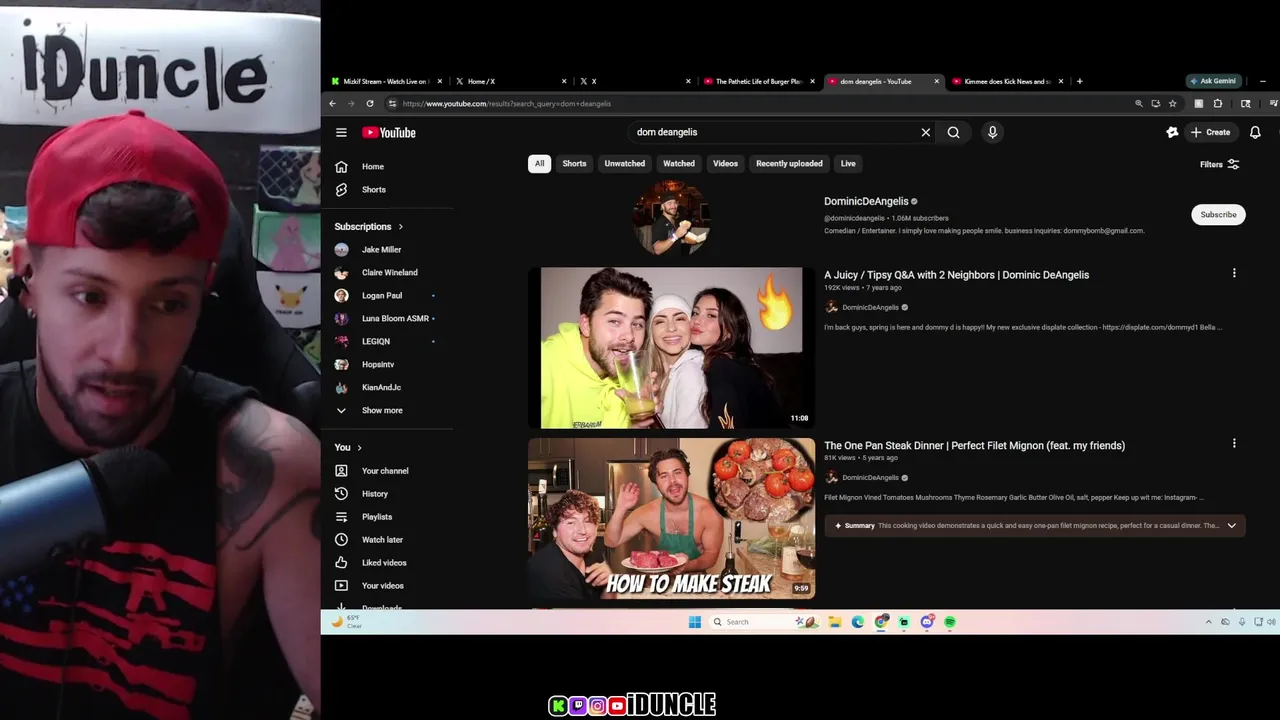Click the magnifier search button
Viewport: 1280px width, 720px height.
coord(953,132)
